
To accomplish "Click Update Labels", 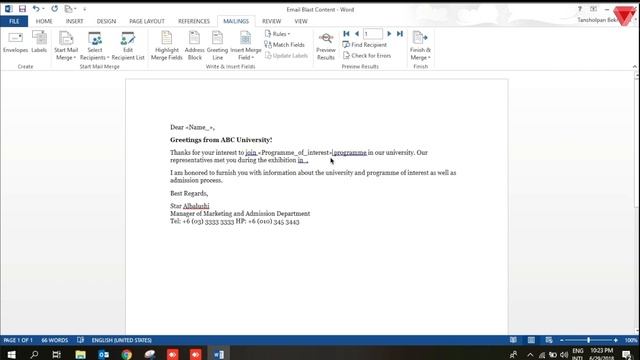I will coord(286,56).
